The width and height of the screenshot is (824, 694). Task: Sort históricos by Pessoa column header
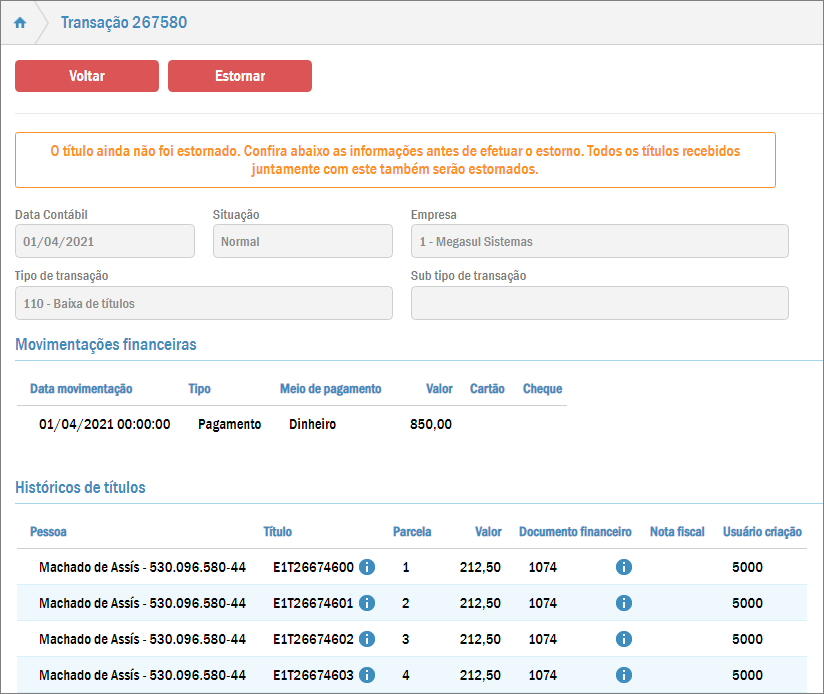(x=48, y=532)
